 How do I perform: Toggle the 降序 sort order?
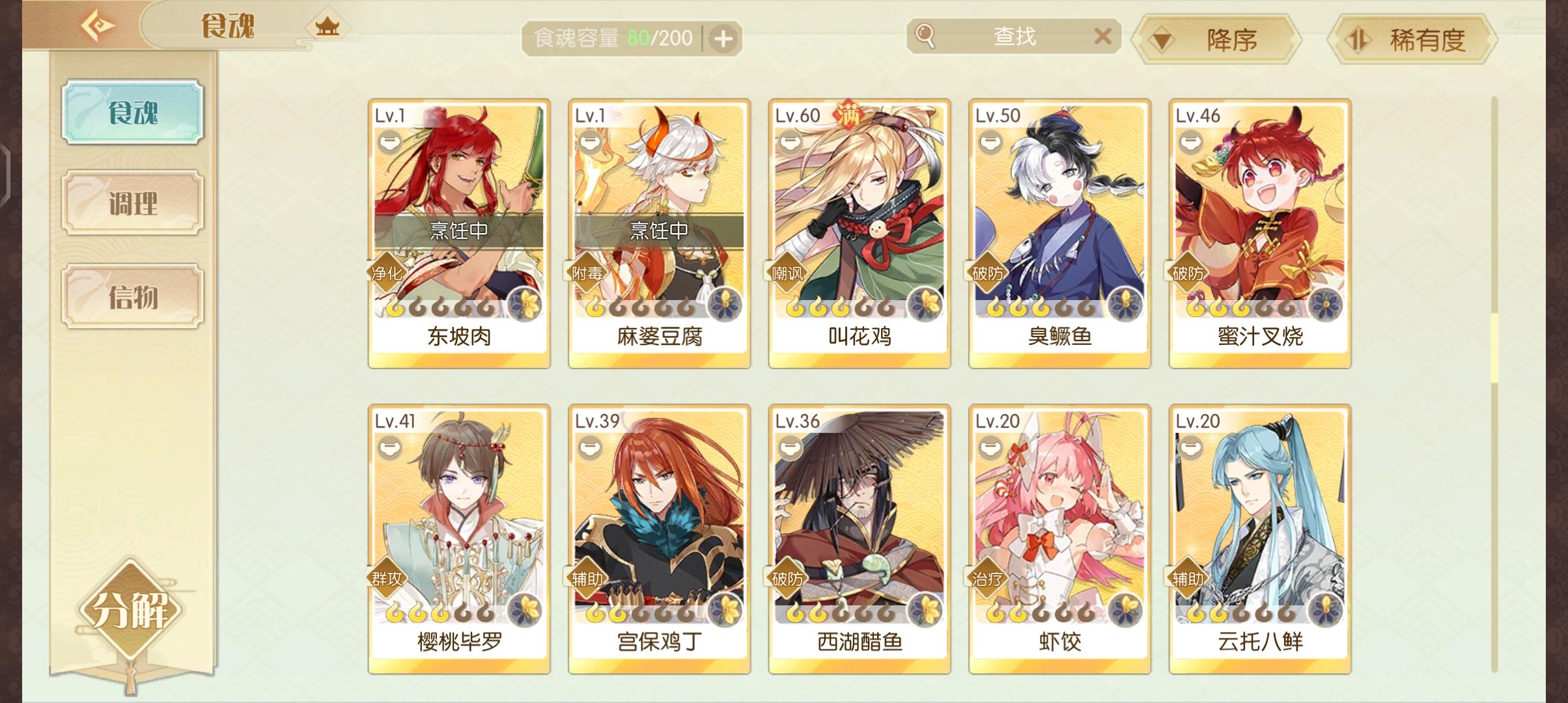pos(1215,40)
